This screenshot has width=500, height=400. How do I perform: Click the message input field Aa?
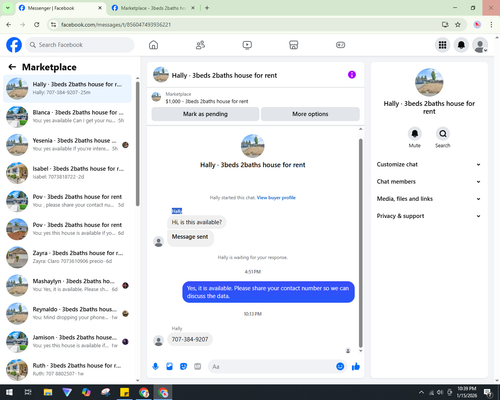[x=272, y=367]
